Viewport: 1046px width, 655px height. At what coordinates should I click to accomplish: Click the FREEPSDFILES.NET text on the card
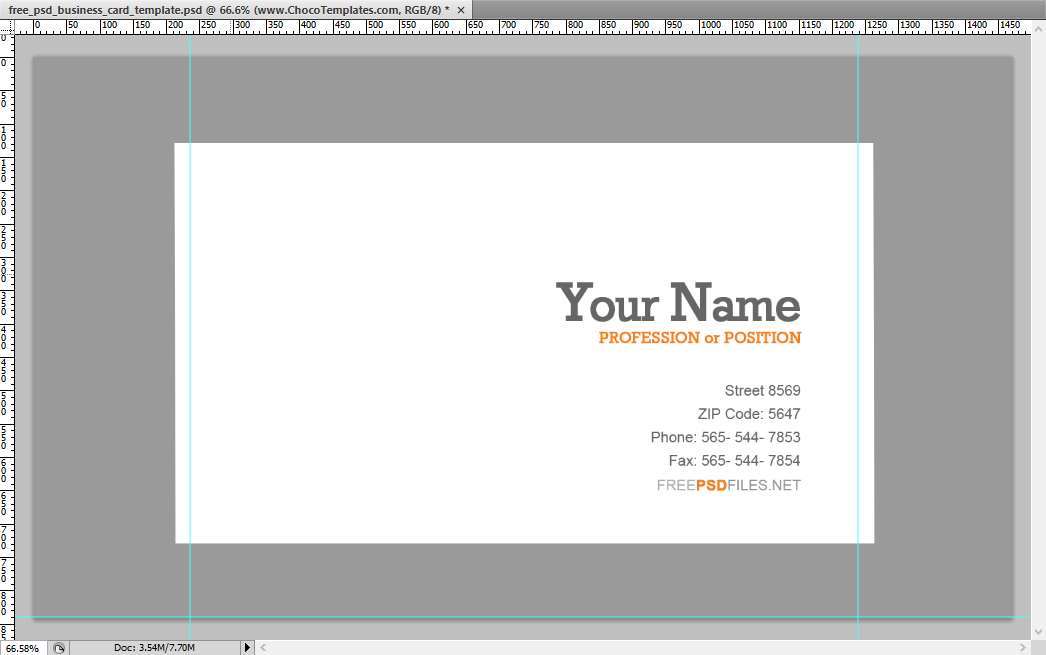coord(728,485)
